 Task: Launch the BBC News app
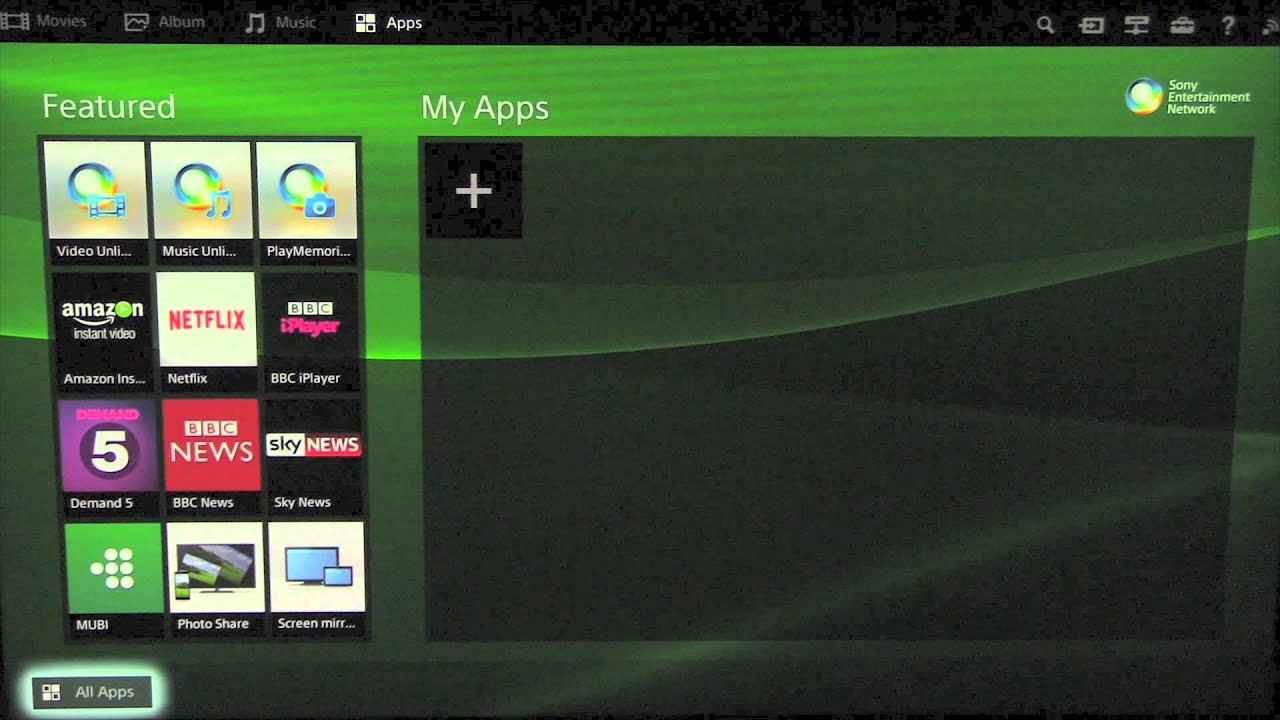coord(211,456)
